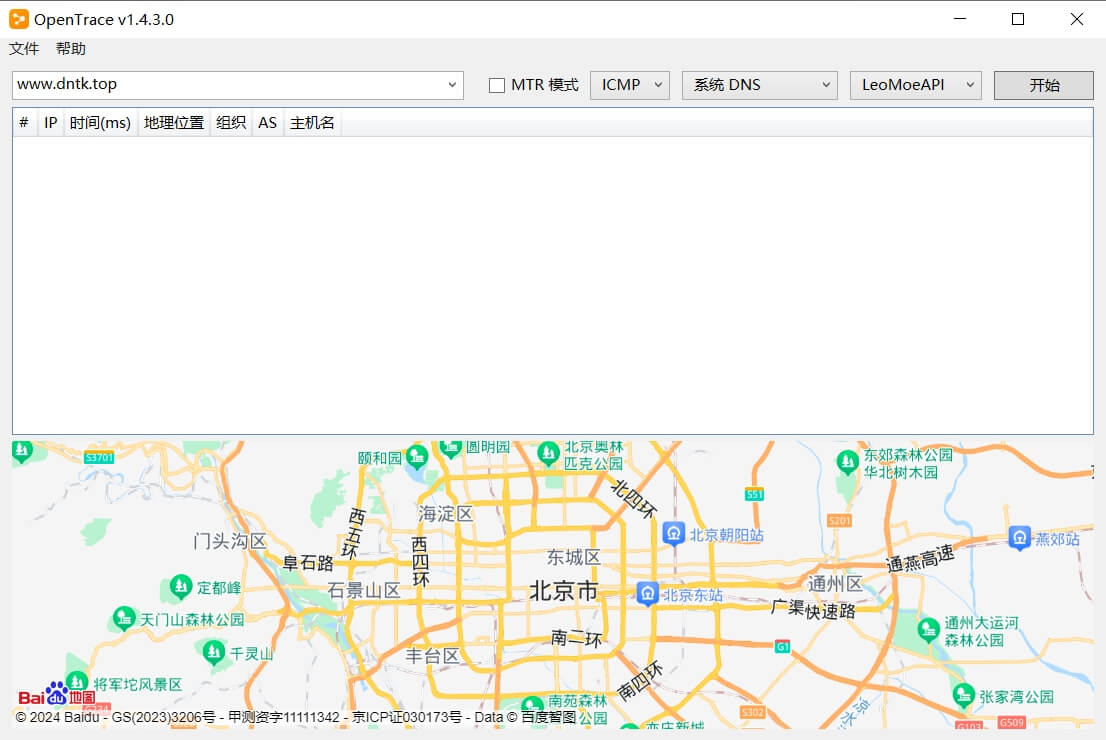Enable the MTR 模式 checkbox
This screenshot has height=740, width=1106.
[x=497, y=85]
